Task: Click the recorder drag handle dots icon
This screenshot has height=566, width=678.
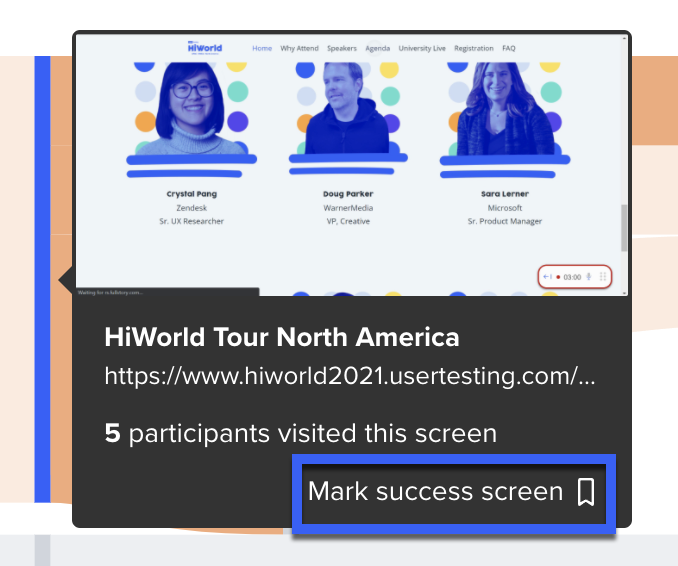Action: (603, 277)
